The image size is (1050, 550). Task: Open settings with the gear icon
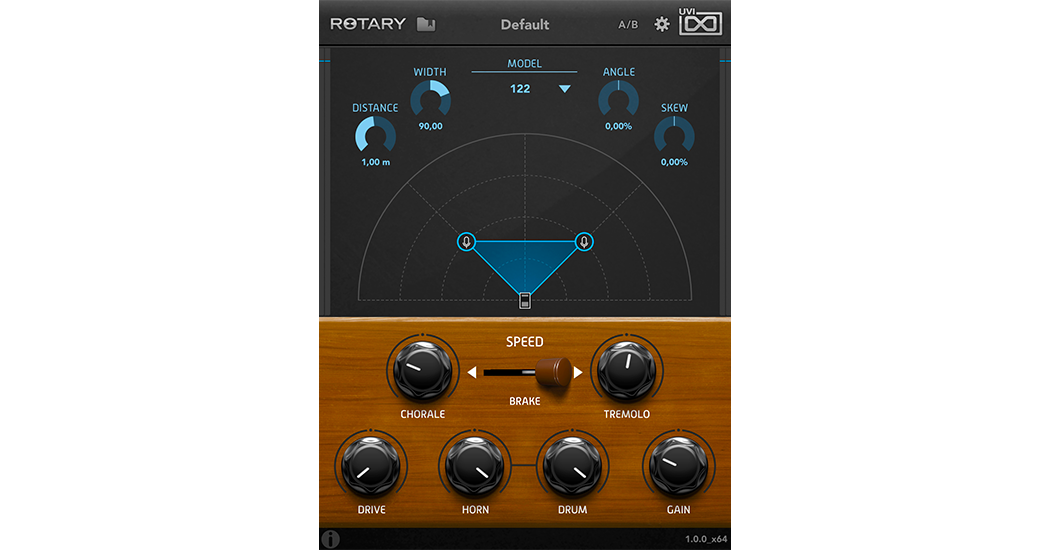[x=662, y=25]
